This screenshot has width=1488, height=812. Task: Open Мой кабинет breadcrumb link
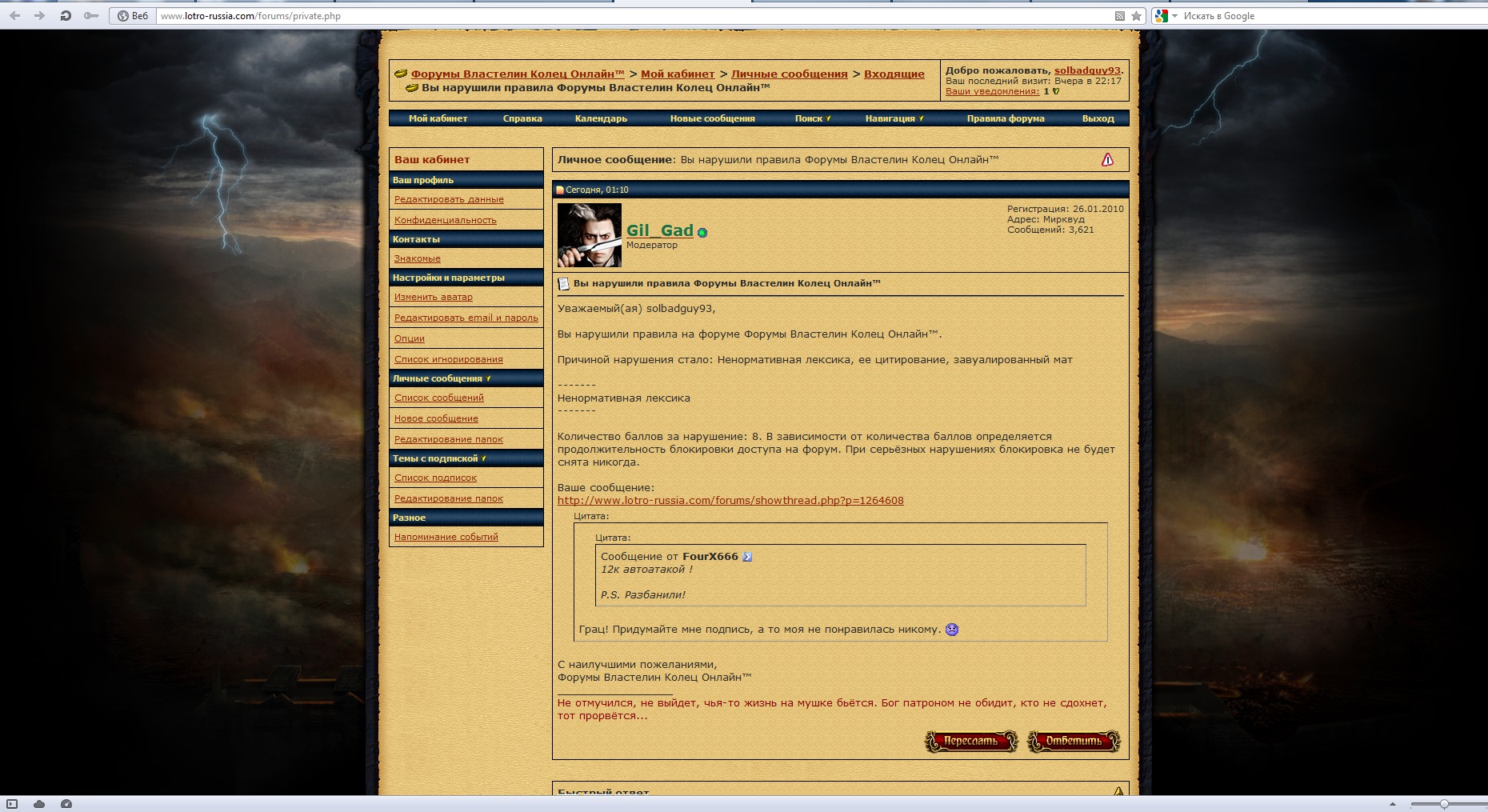click(678, 74)
